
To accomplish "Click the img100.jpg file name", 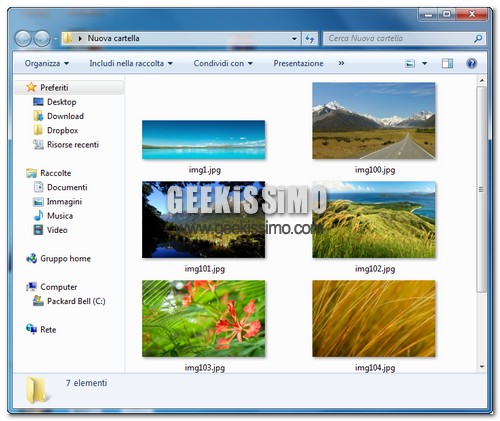I will coord(375,170).
